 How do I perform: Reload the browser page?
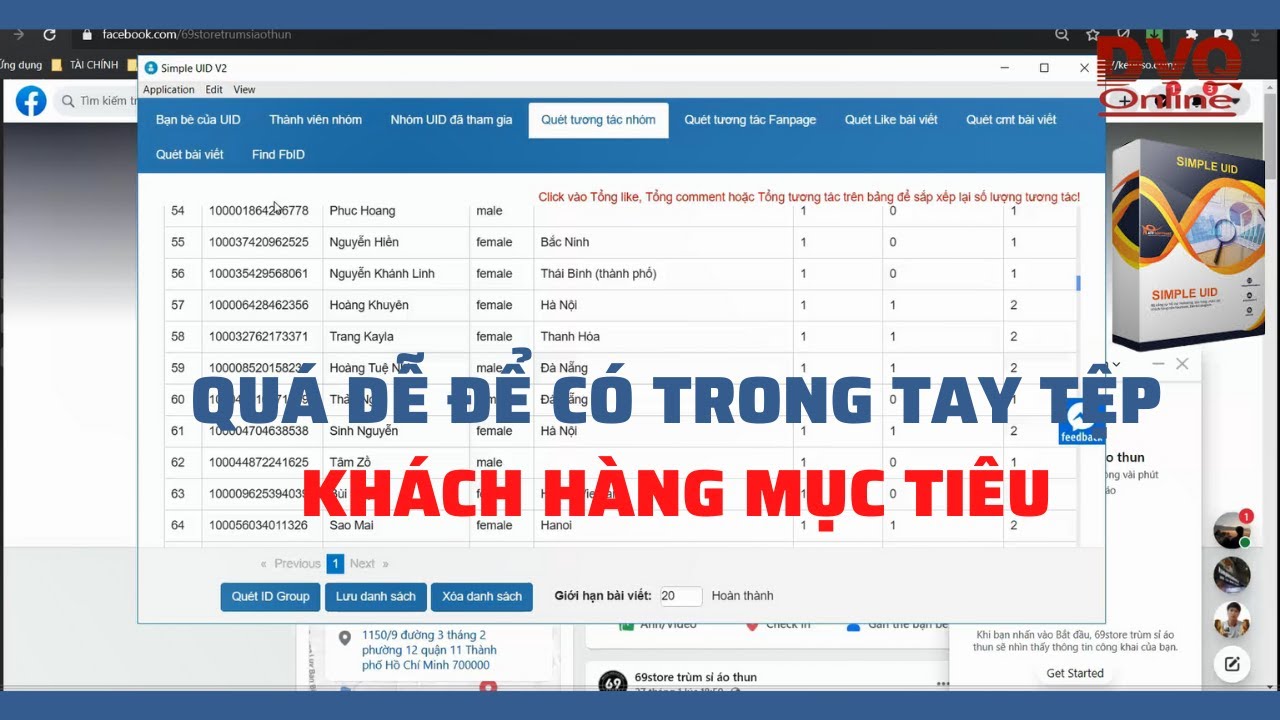pyautogui.click(x=49, y=34)
